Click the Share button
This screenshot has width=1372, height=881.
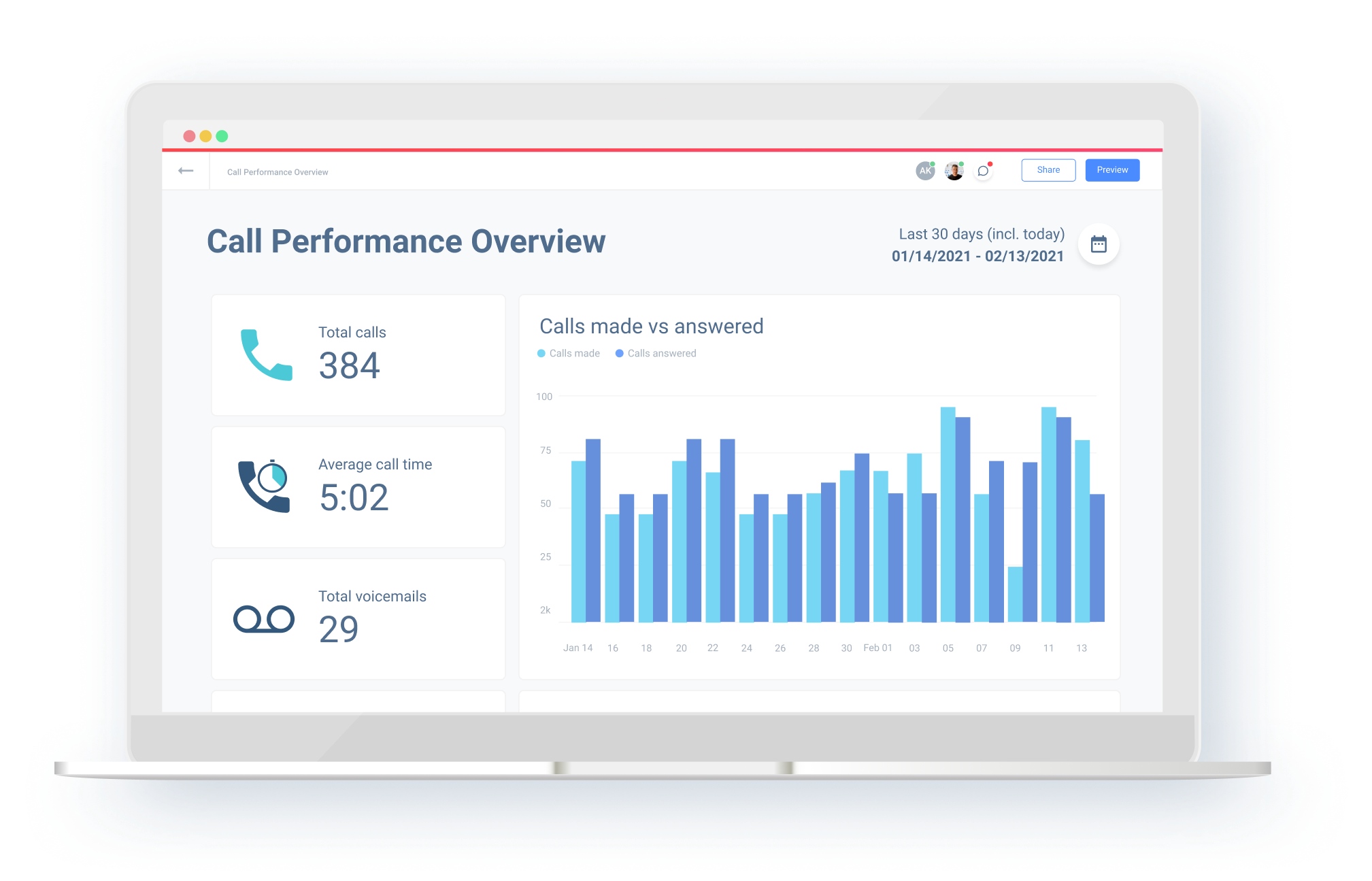coord(1047,170)
